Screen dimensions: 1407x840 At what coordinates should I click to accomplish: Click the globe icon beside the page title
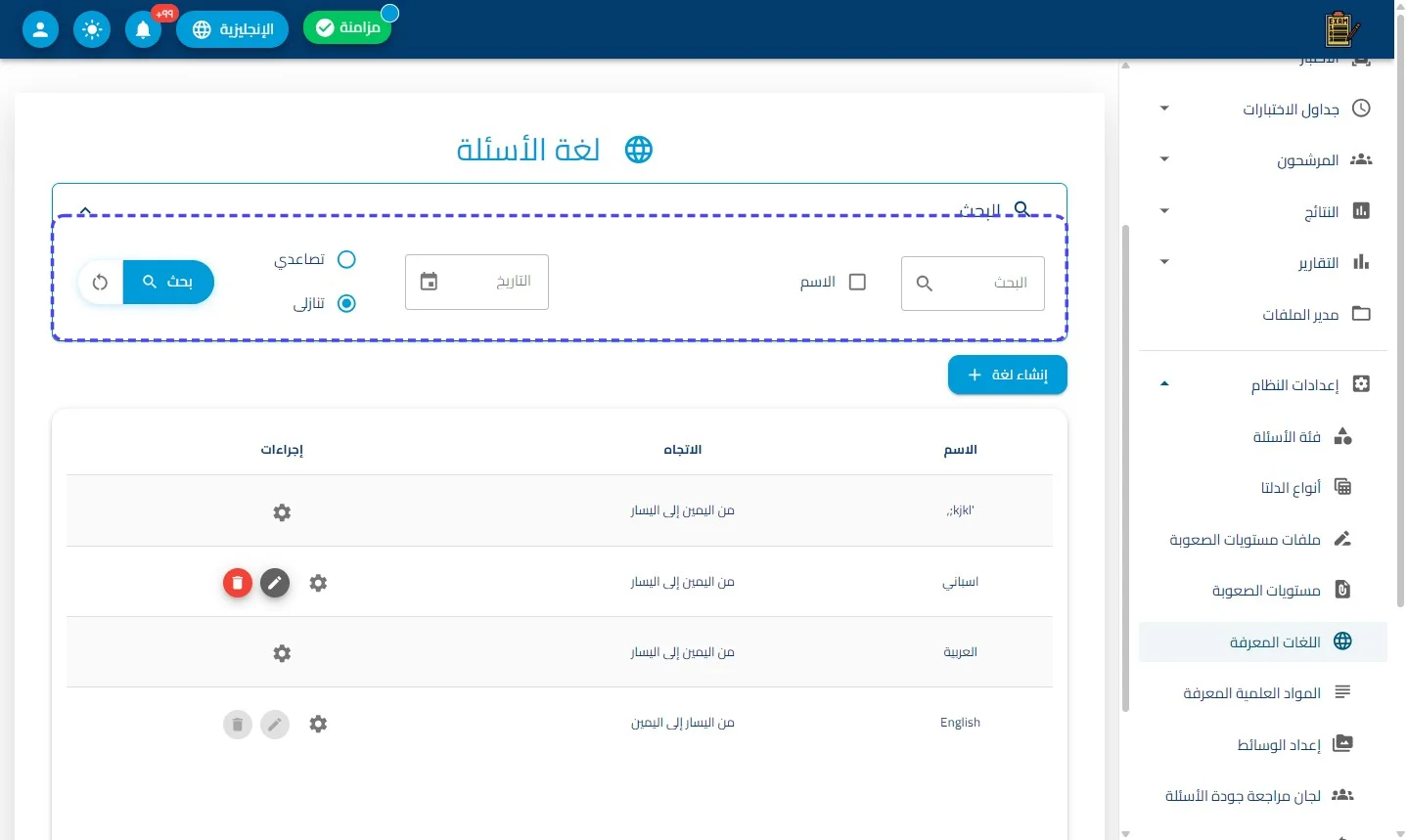[639, 150]
